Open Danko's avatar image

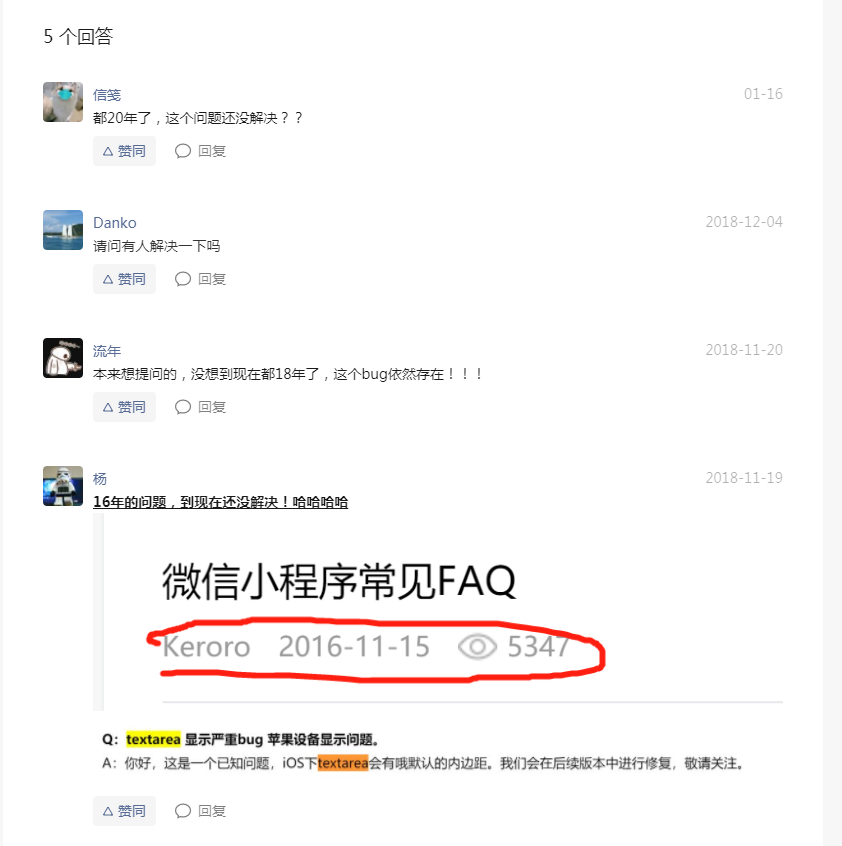click(63, 230)
